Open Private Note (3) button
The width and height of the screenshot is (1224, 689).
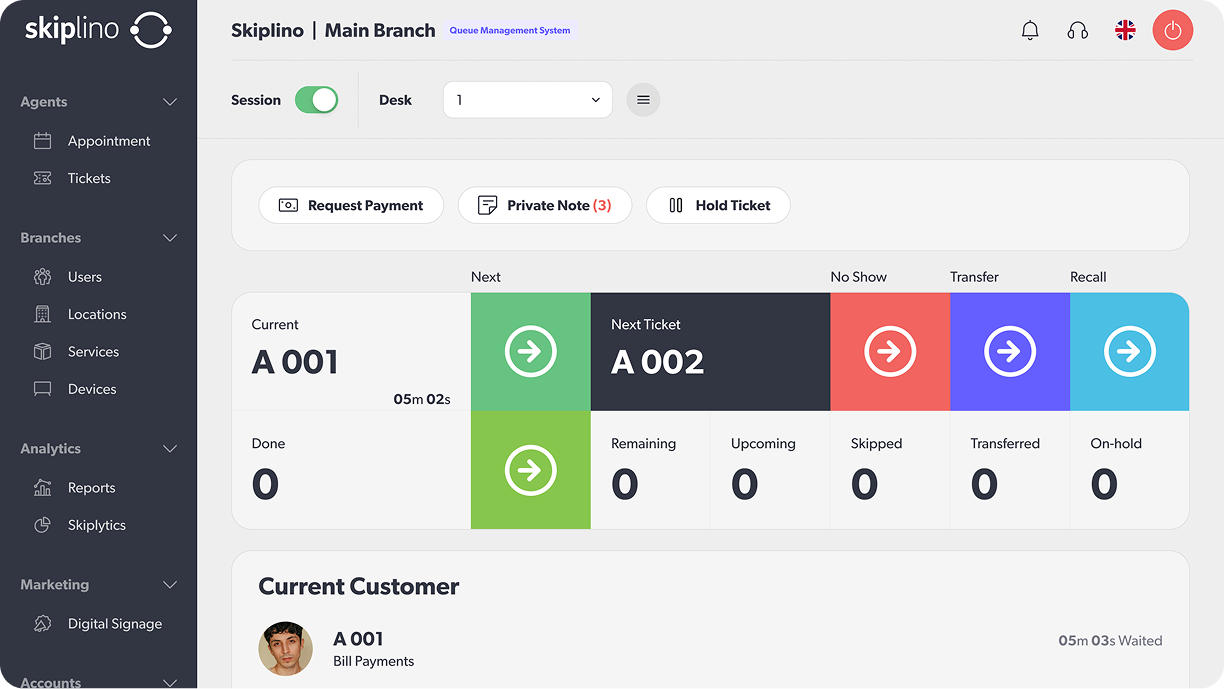[x=545, y=205]
